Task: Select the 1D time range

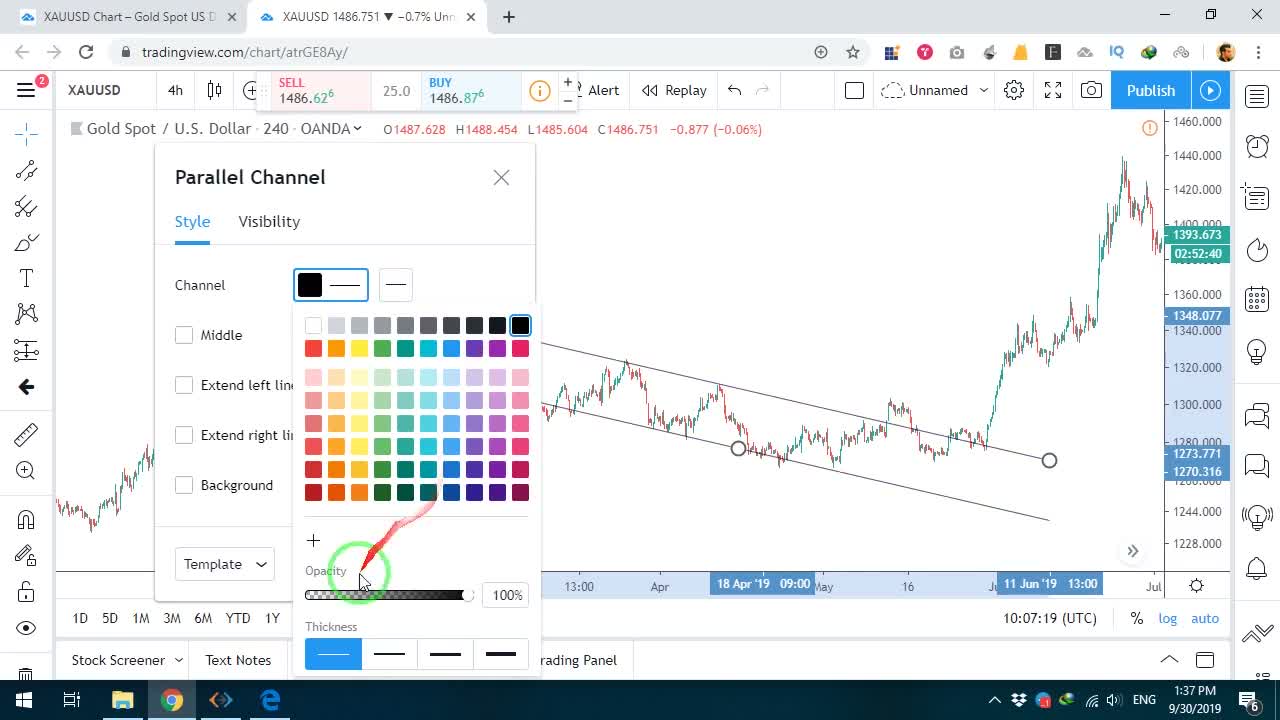Action: [x=80, y=618]
